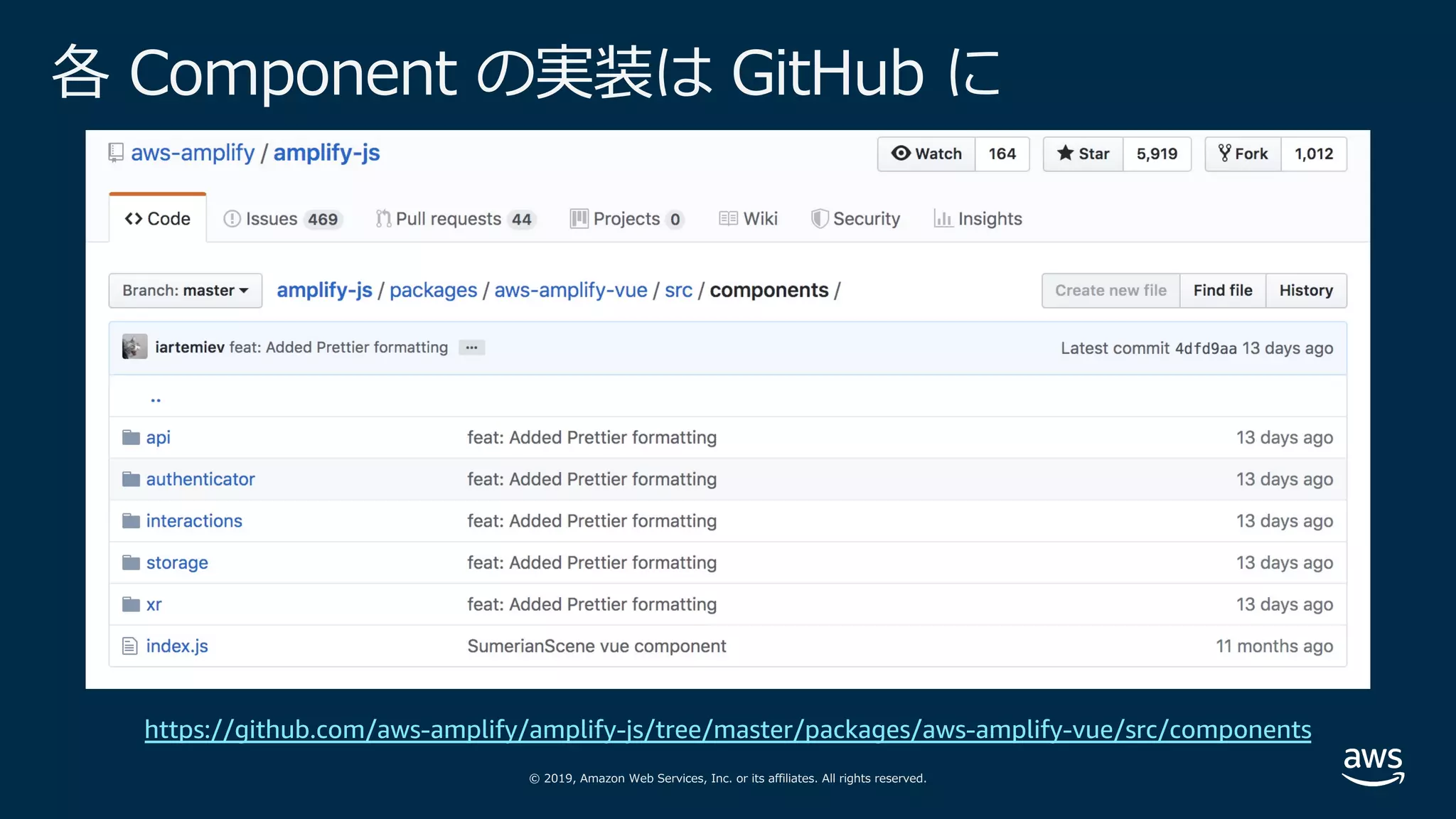Screen dimensions: 1456x819
Task: Click the Issues circle icon
Action: click(232, 219)
